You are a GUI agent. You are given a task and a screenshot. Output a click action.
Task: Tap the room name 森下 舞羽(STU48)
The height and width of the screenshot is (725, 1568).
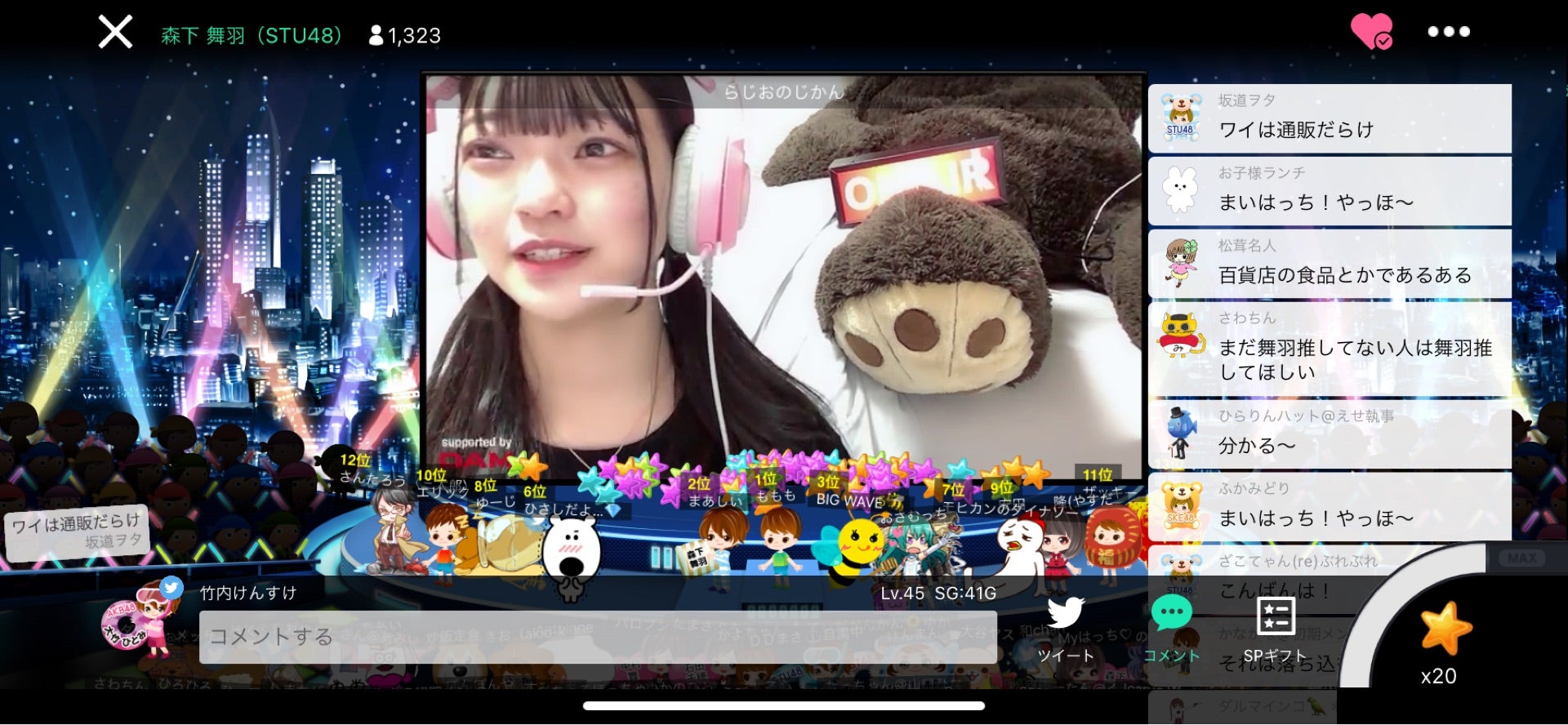point(252,36)
